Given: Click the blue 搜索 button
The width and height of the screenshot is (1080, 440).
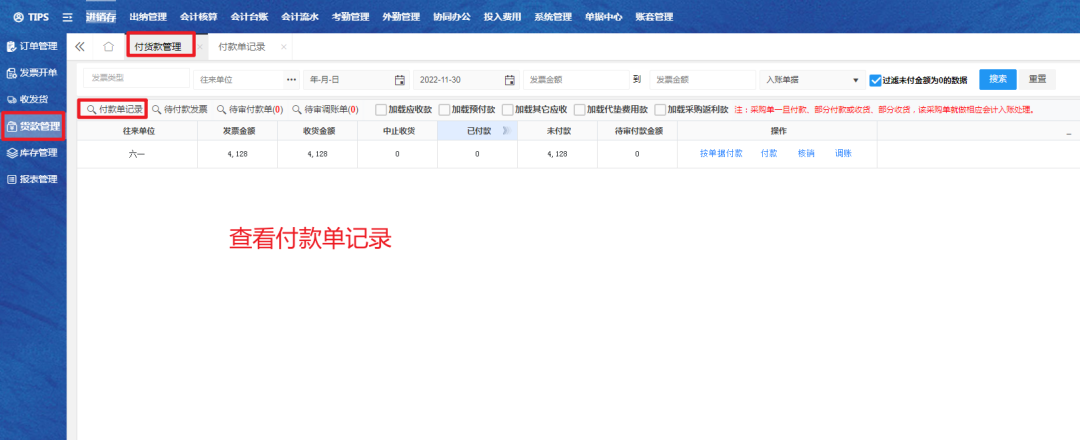Looking at the screenshot, I should tap(997, 79).
